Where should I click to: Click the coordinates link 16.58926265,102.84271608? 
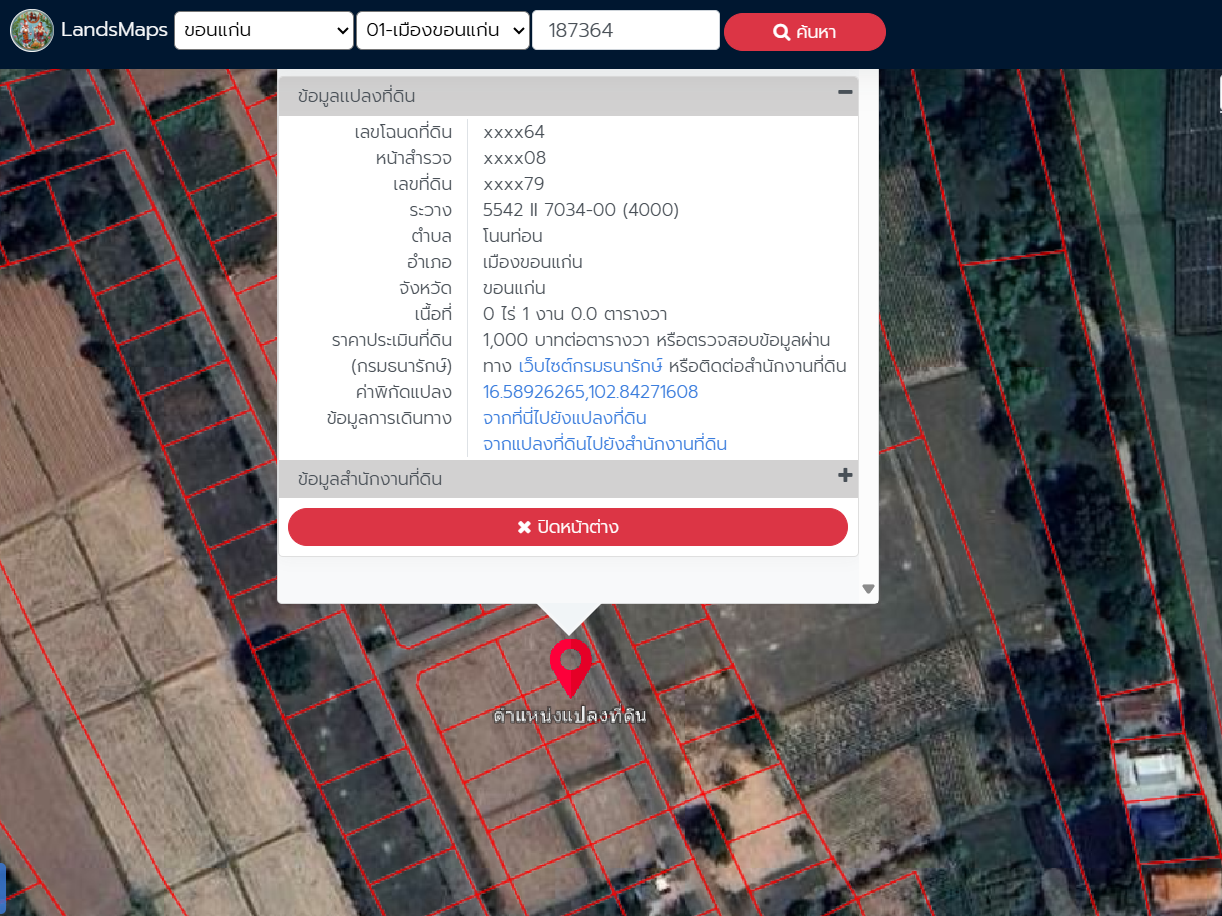590,392
